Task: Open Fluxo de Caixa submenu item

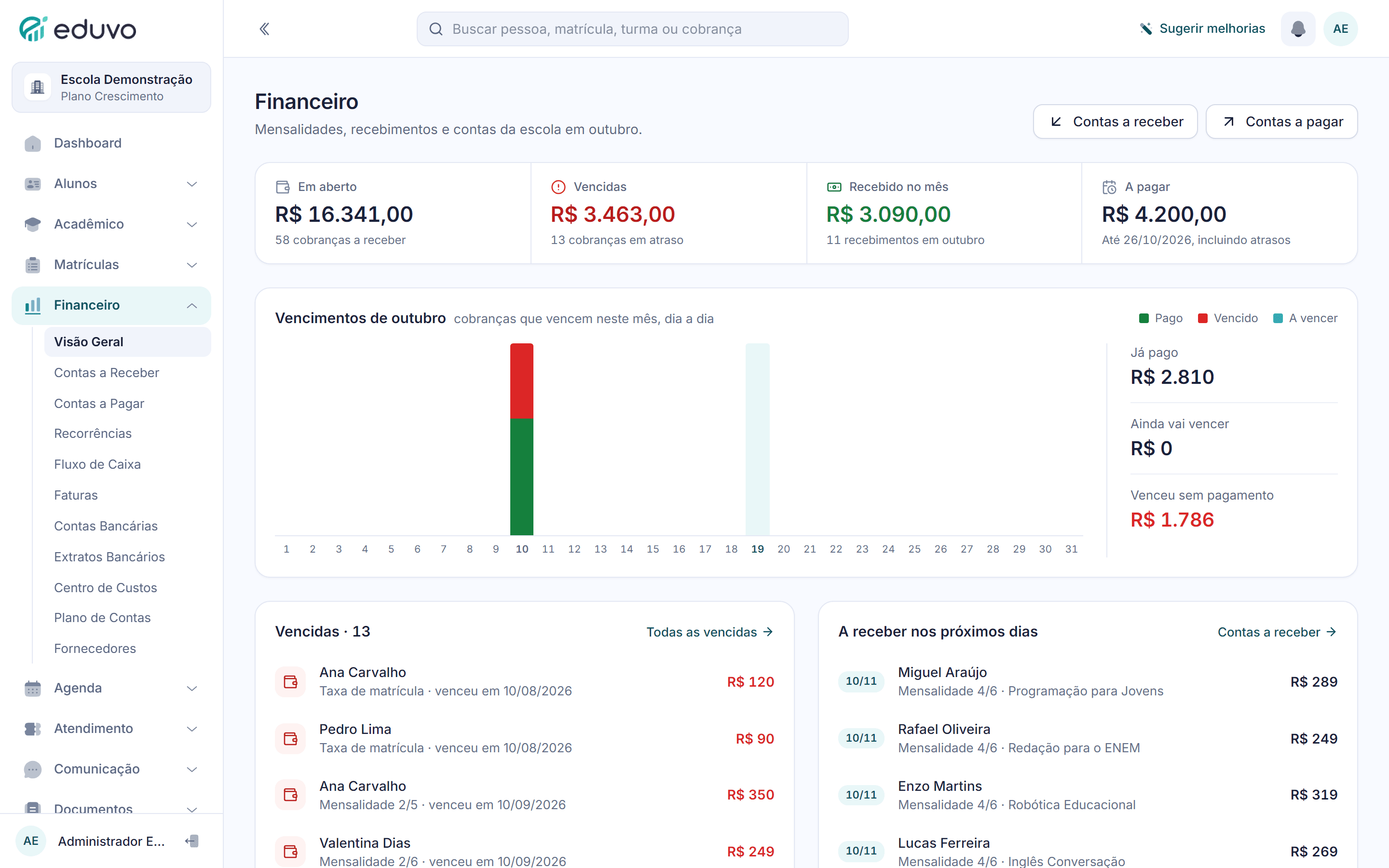Action: (x=127, y=464)
